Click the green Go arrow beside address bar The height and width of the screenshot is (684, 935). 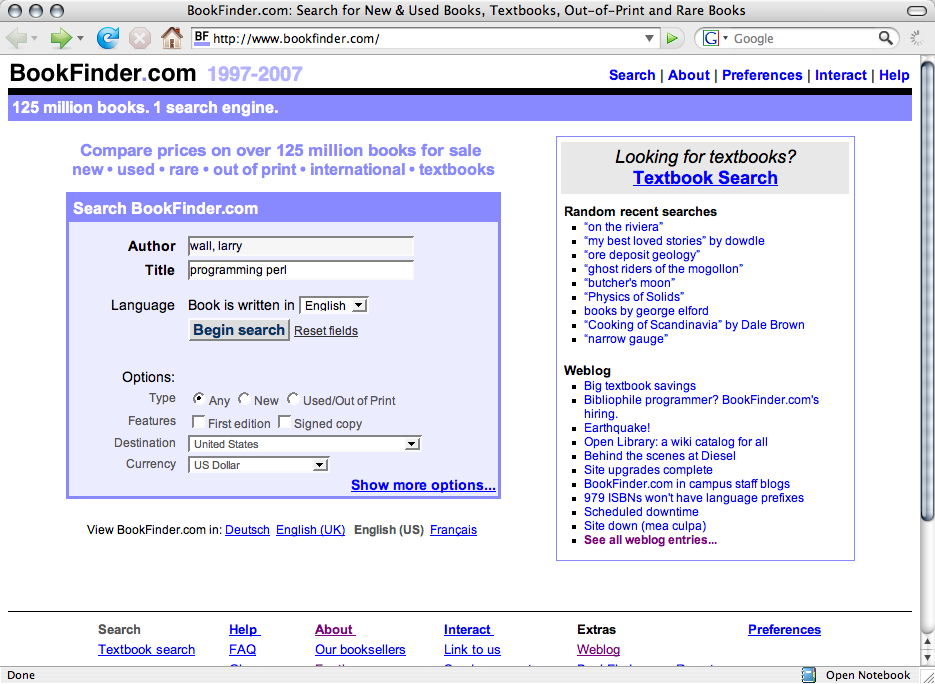[672, 39]
